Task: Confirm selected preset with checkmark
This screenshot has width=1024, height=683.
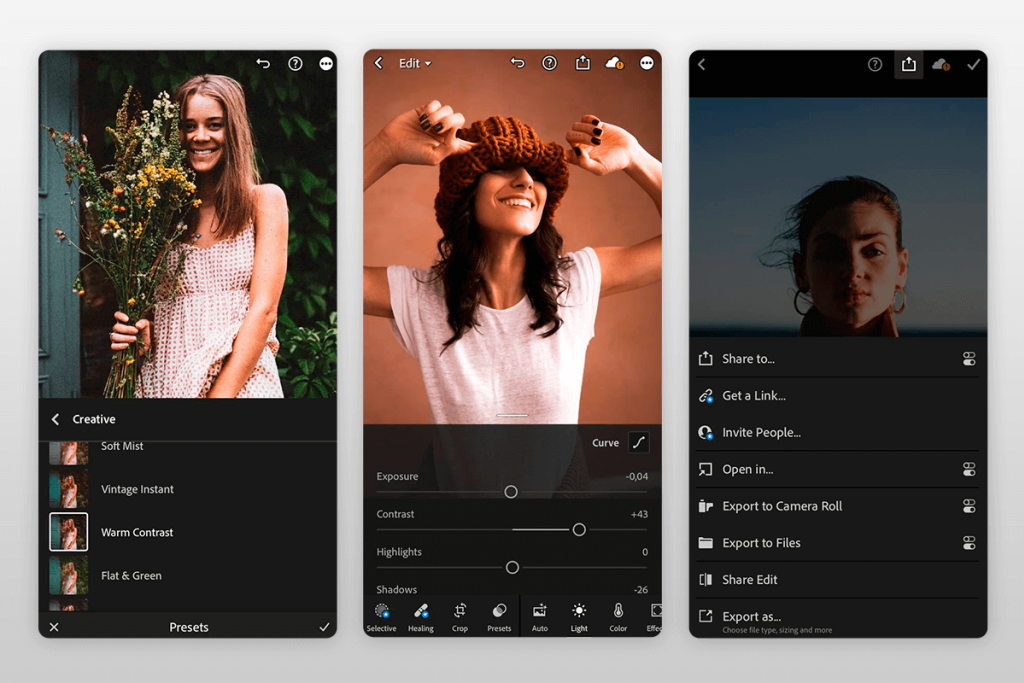Action: click(323, 627)
